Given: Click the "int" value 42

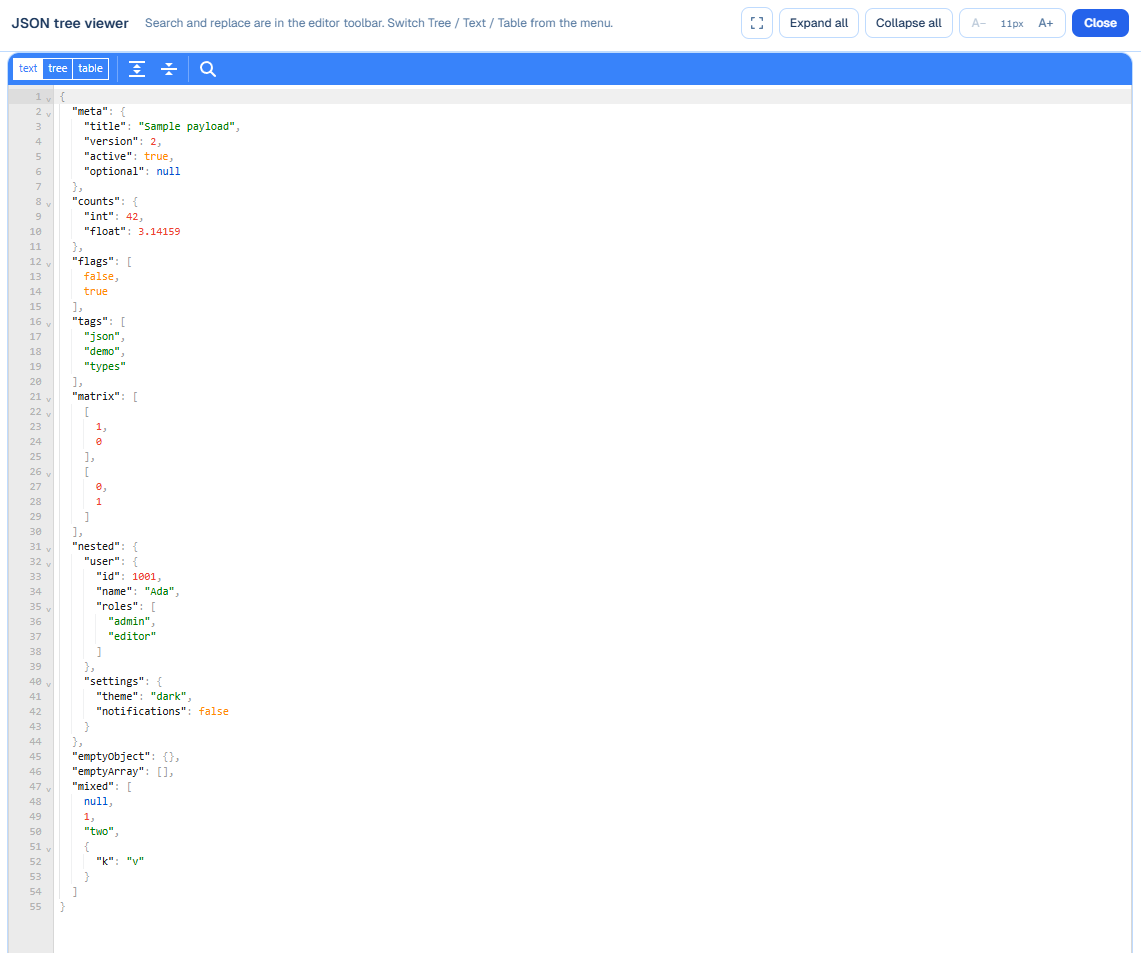Looking at the screenshot, I should [132, 217].
